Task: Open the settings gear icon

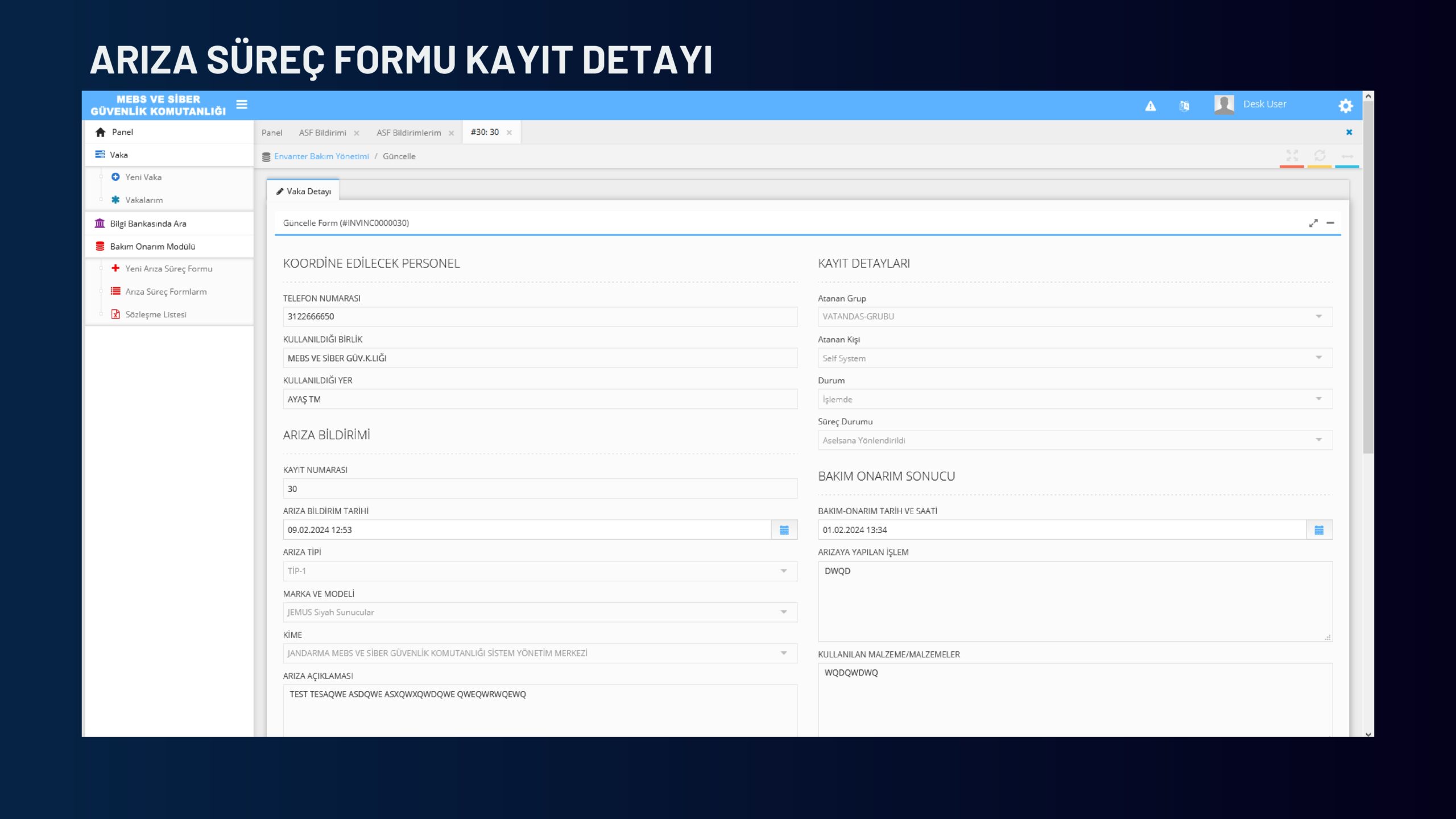Action: click(1345, 106)
